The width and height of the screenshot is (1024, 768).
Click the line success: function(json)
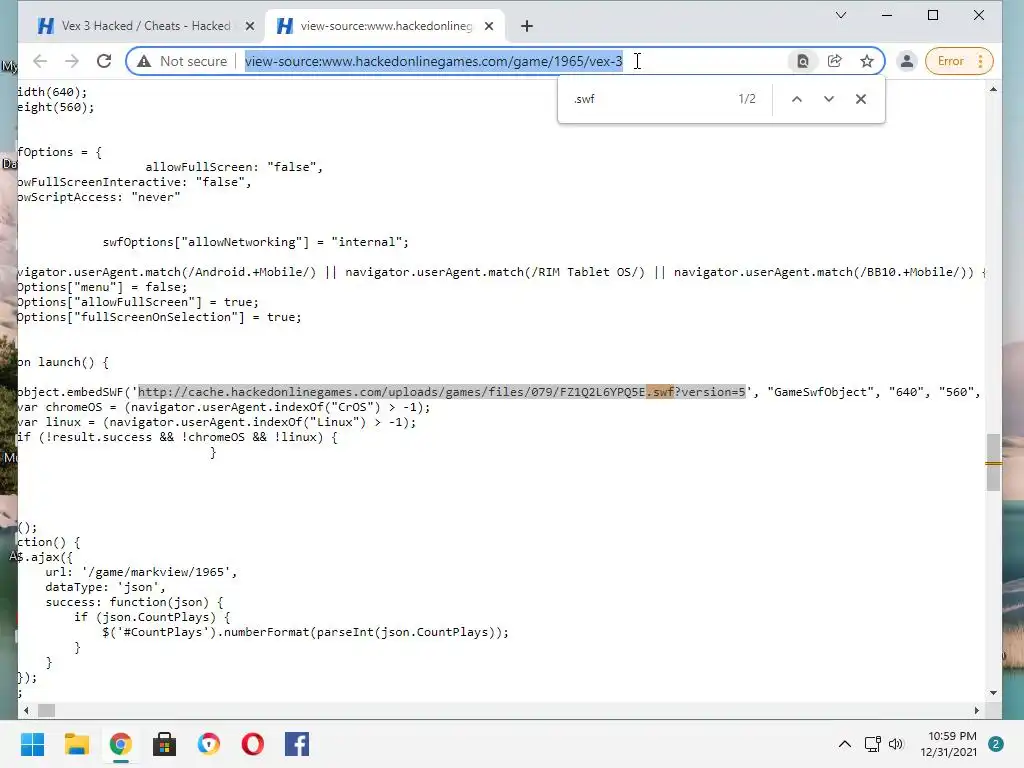[134, 602]
